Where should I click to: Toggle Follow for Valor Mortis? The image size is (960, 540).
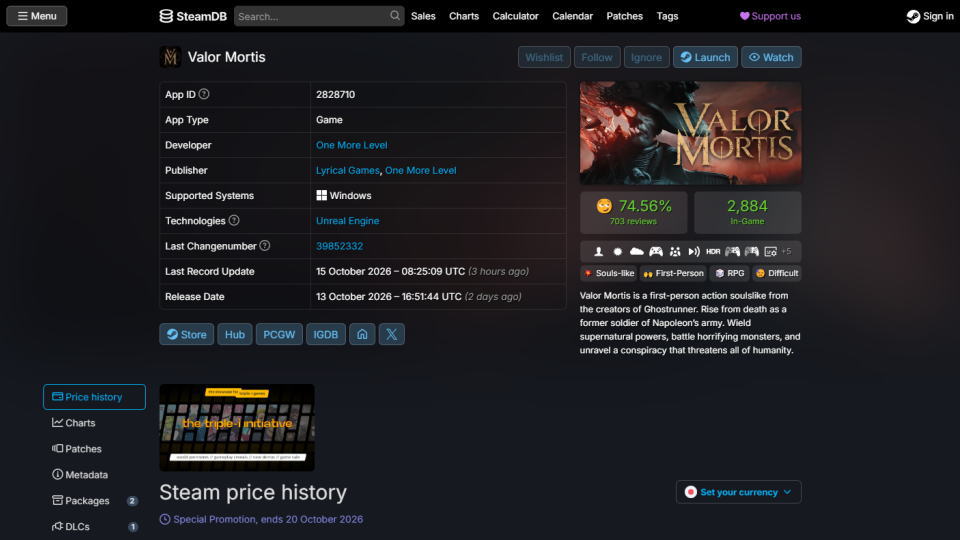597,57
